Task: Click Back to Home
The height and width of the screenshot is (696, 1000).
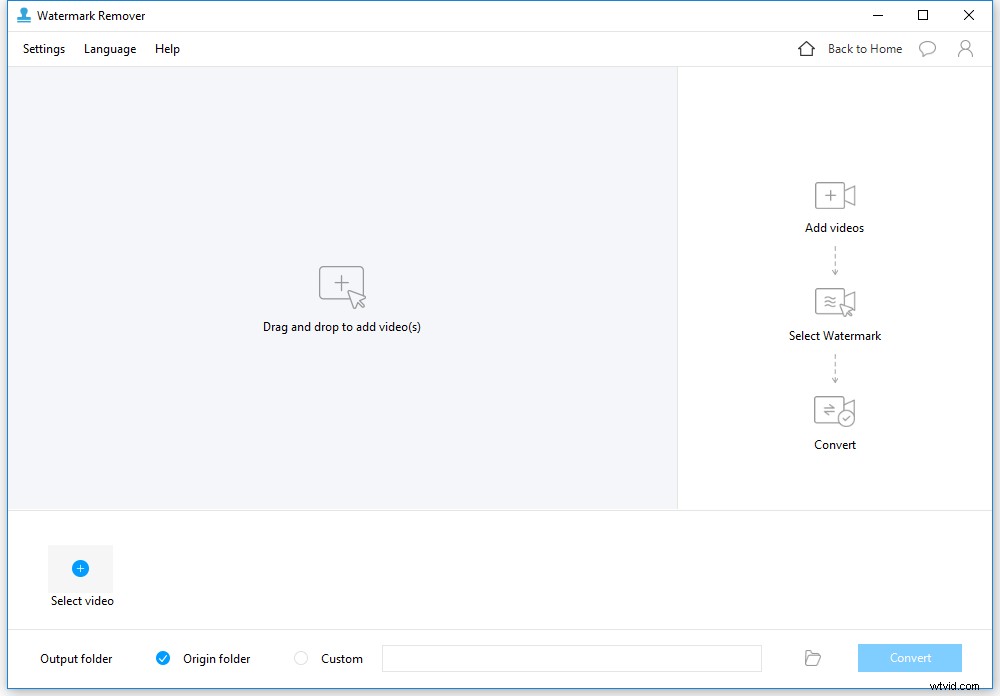Action: pos(864,48)
